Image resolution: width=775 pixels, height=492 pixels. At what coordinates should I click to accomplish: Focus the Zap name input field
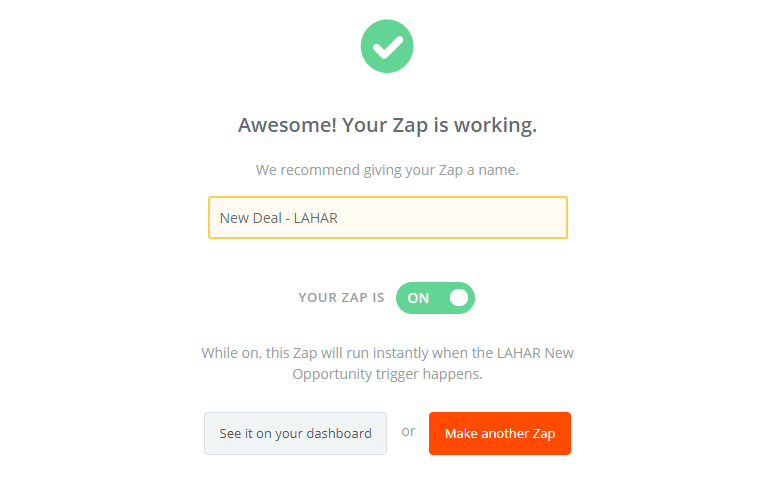388,218
